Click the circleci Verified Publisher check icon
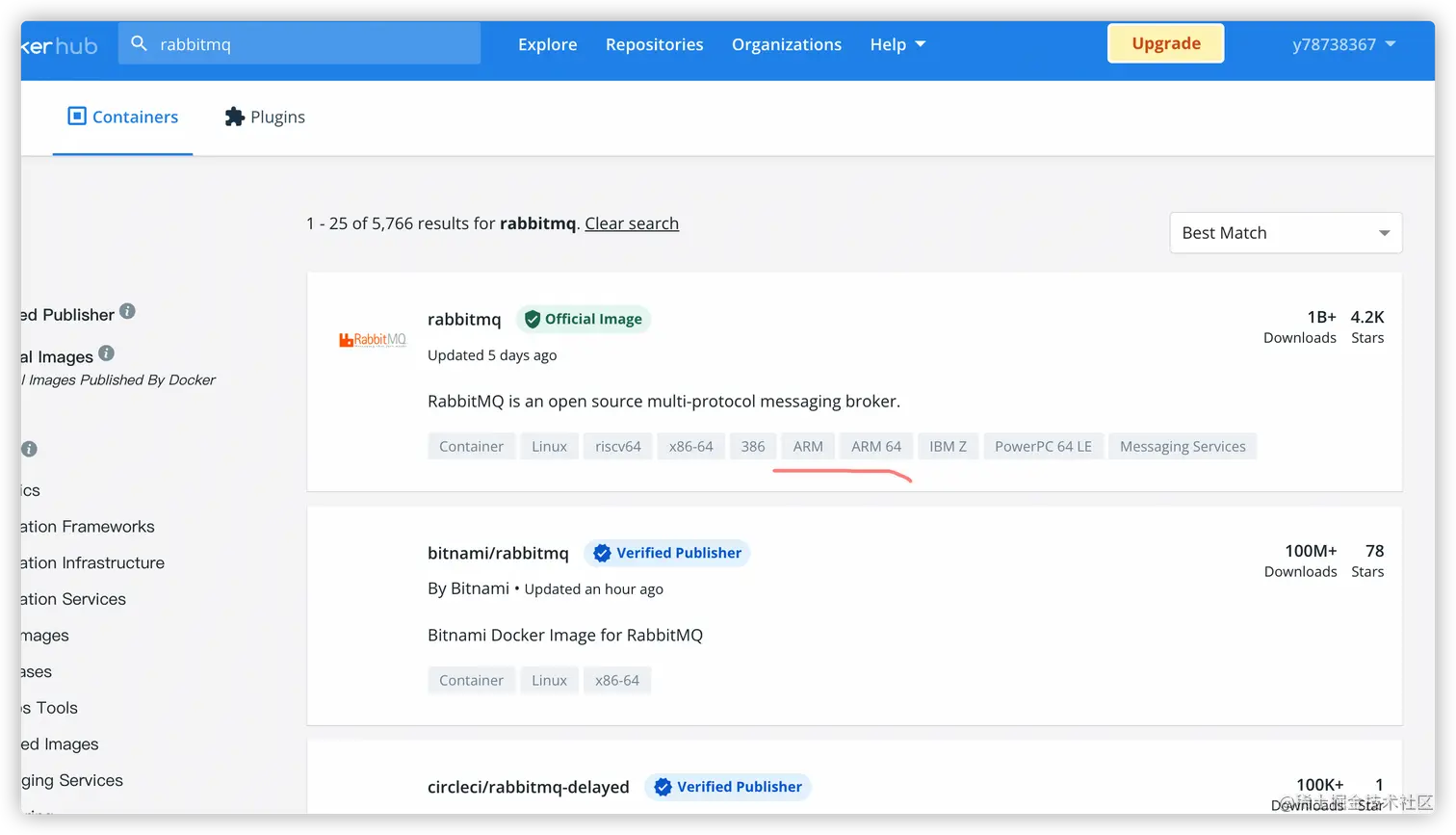The height and width of the screenshot is (835, 1456). click(663, 787)
